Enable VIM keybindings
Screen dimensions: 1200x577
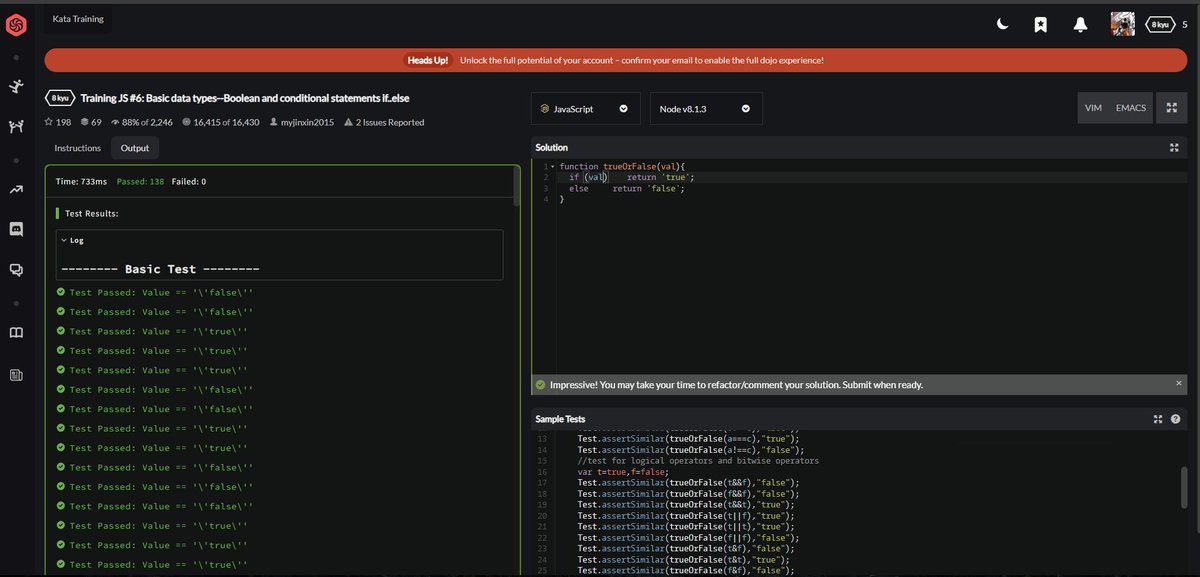coord(1093,108)
